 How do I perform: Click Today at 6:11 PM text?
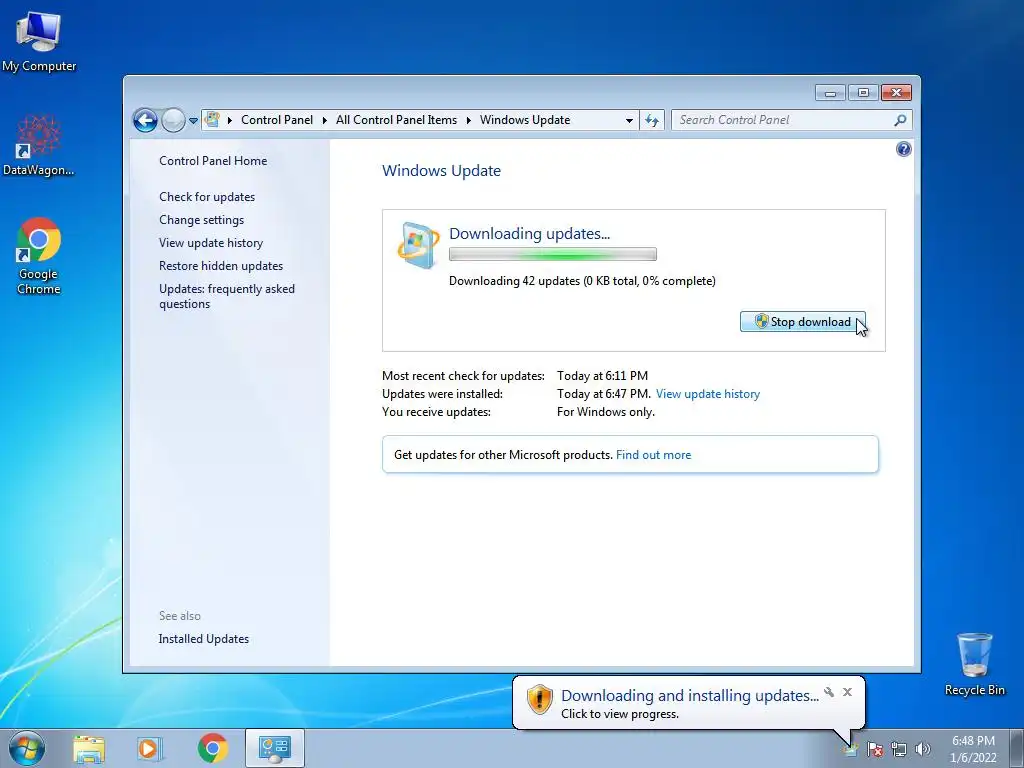tap(602, 376)
